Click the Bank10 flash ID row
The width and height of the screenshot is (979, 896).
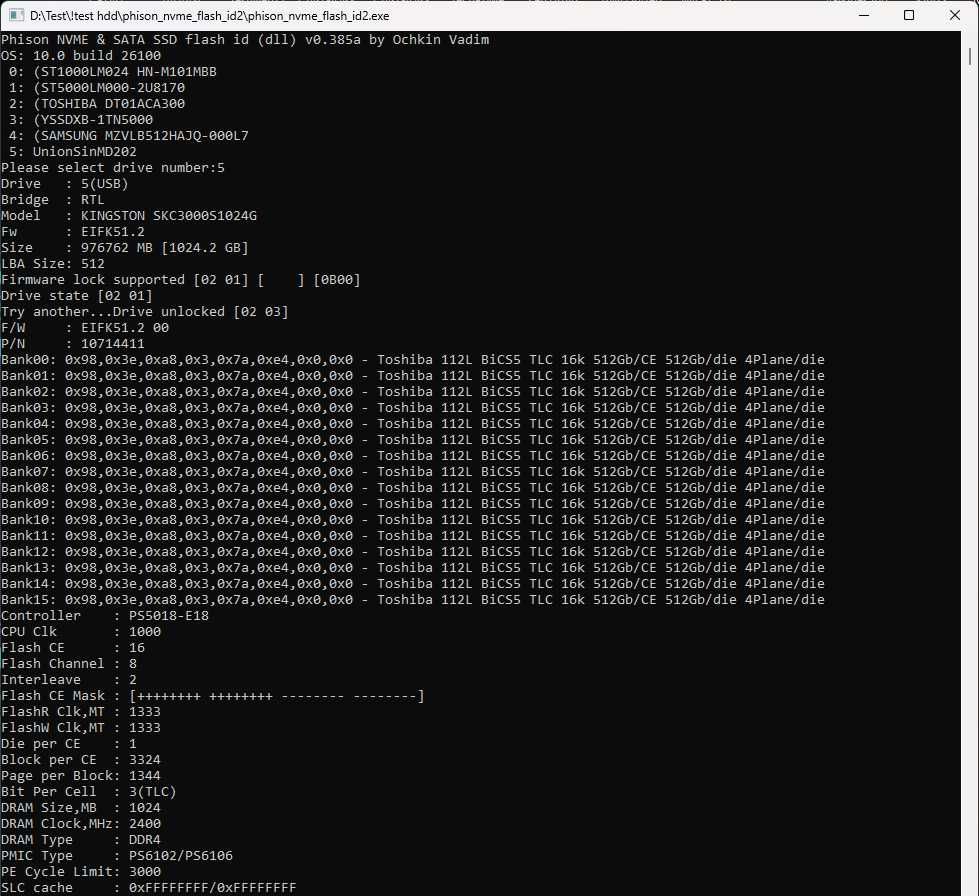413,519
